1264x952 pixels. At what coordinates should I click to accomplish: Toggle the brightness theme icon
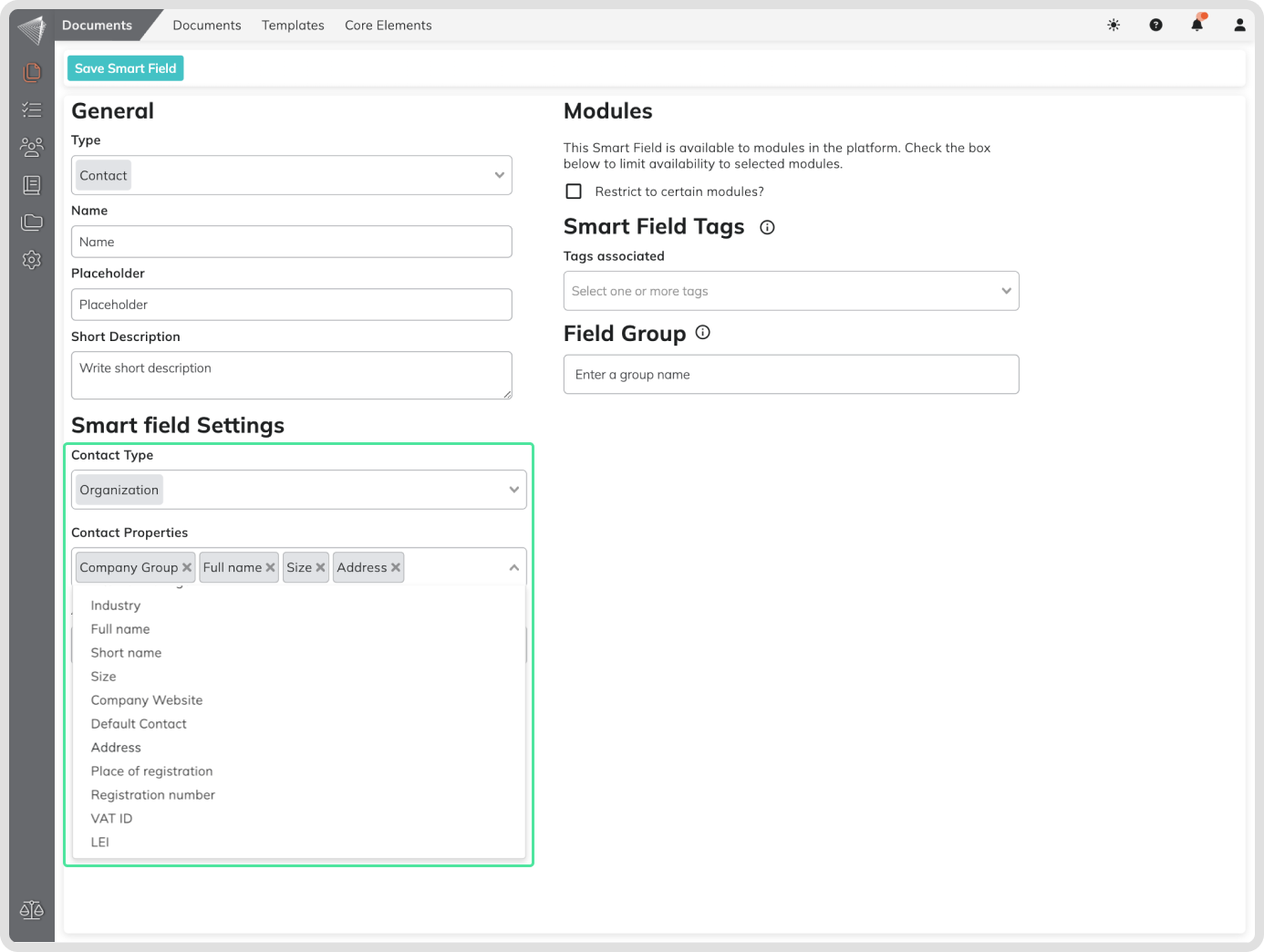tap(1114, 26)
